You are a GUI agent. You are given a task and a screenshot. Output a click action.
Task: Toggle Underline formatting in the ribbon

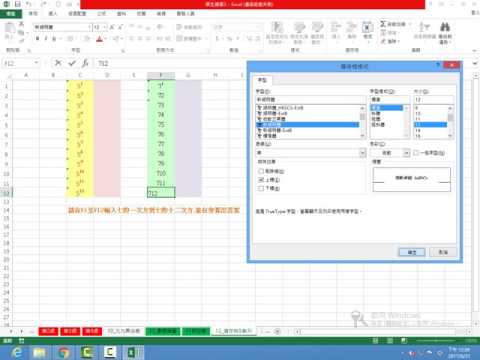click(54, 39)
